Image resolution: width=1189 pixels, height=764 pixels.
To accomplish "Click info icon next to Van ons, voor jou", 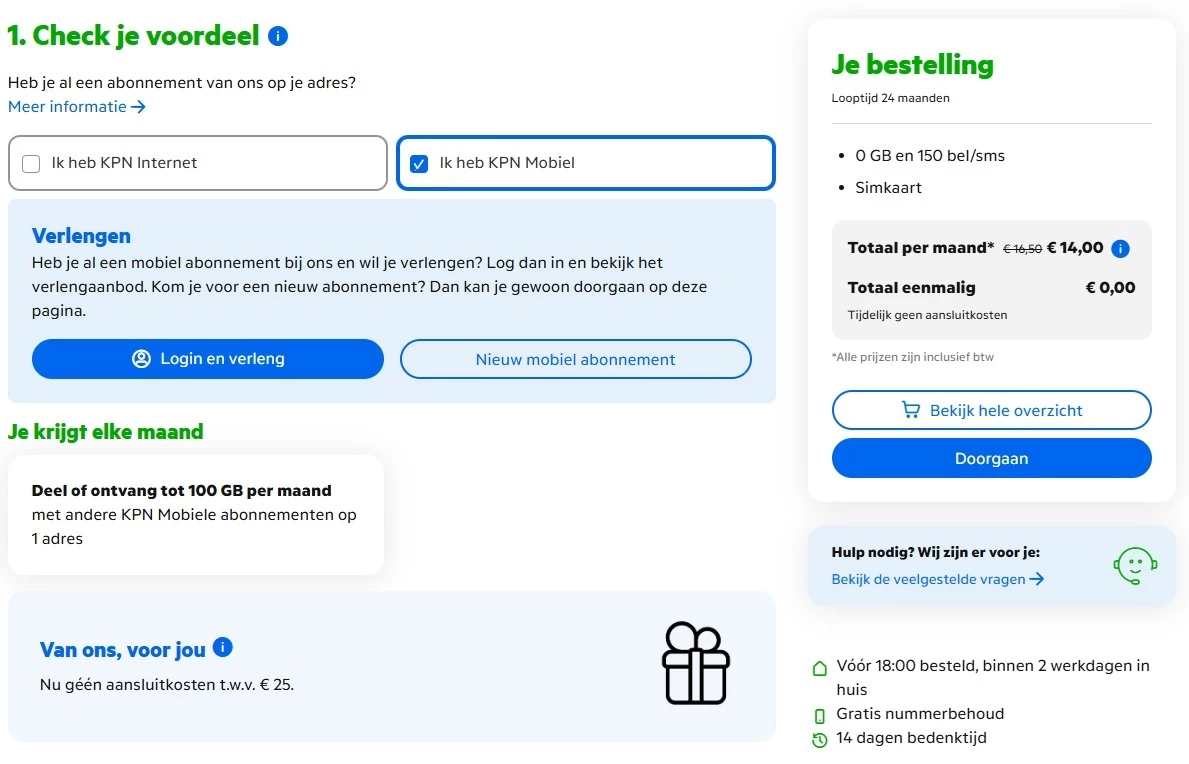I will pyautogui.click(x=223, y=648).
